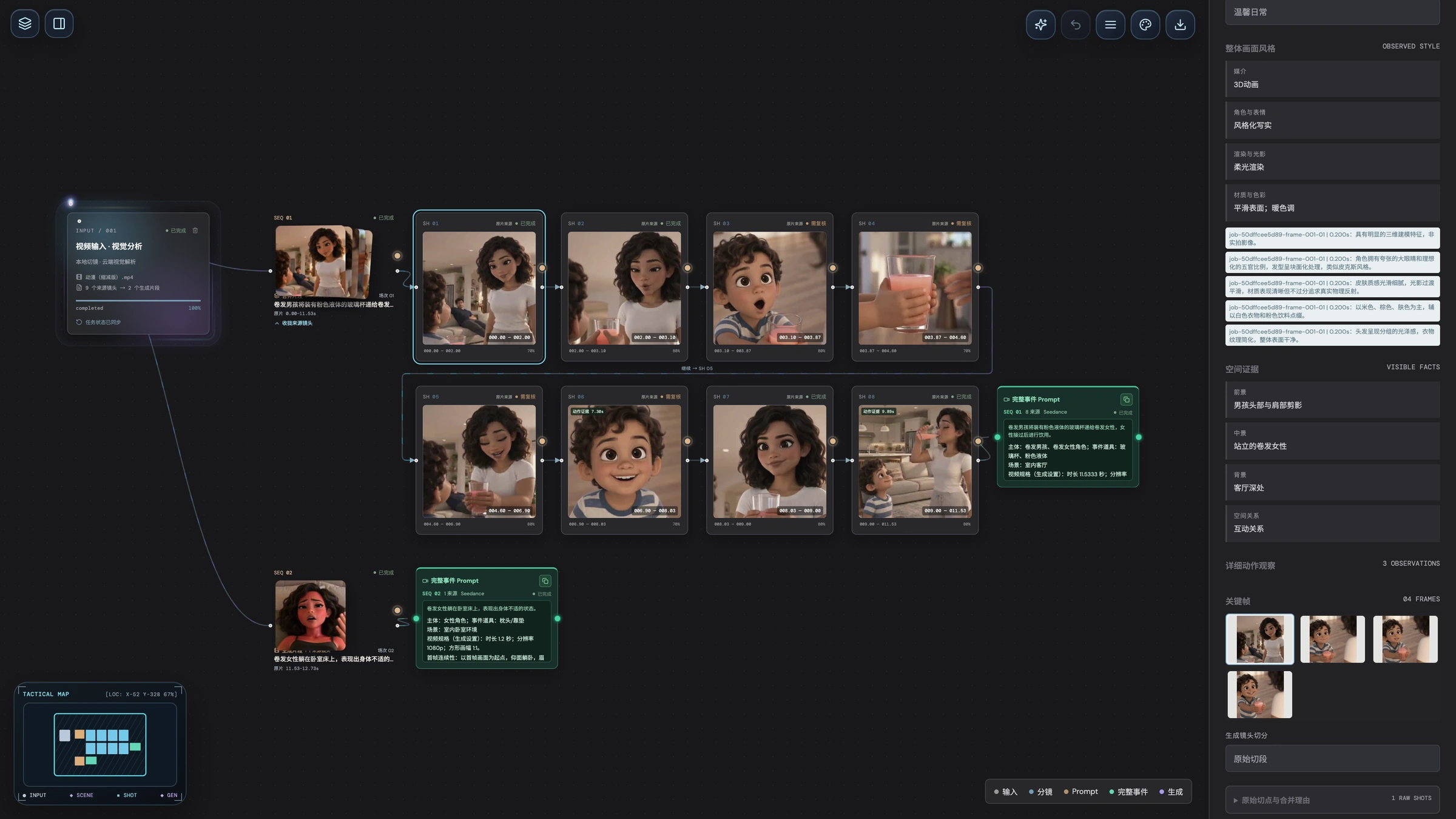Screen dimensions: 1456x819
Task: Open the SEQ 01 stacked thumbnail
Action: point(323,261)
